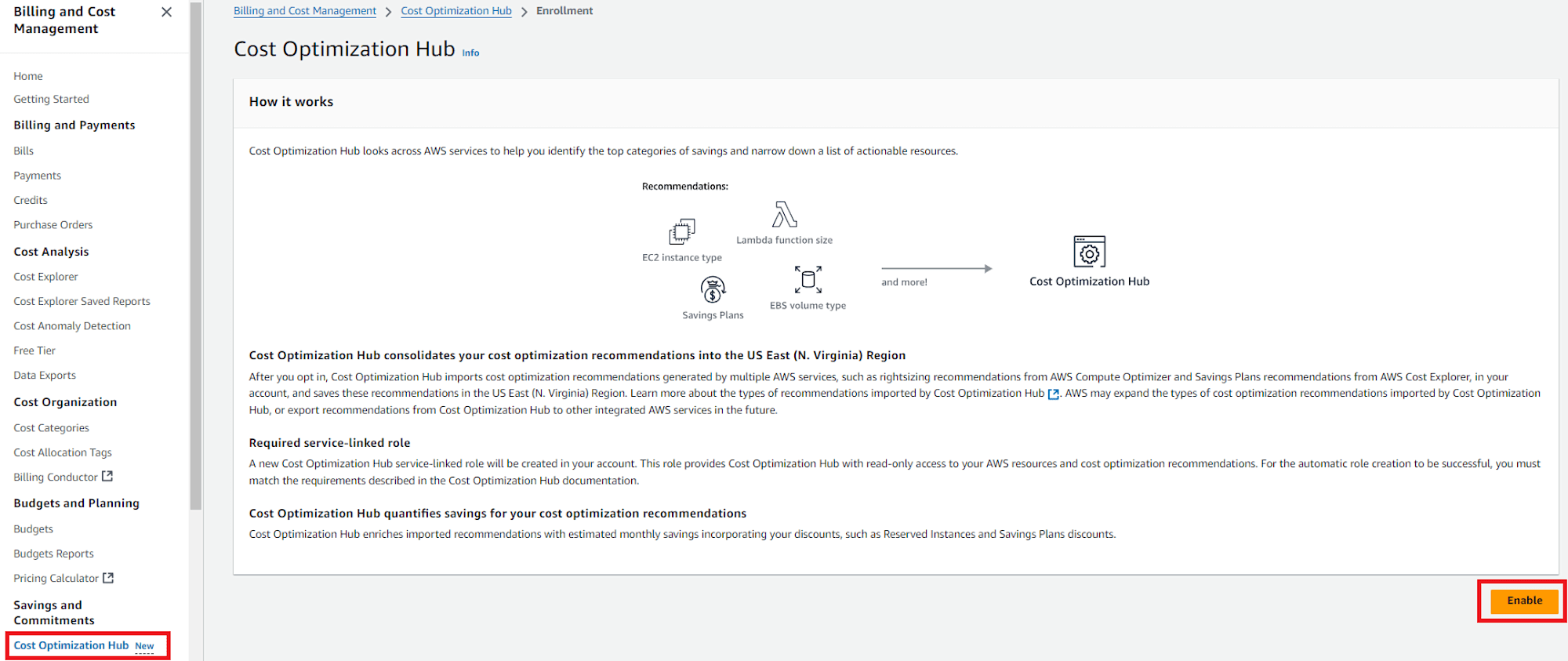Open Bills in the sidebar
The height and width of the screenshot is (661, 1568).
tap(24, 151)
